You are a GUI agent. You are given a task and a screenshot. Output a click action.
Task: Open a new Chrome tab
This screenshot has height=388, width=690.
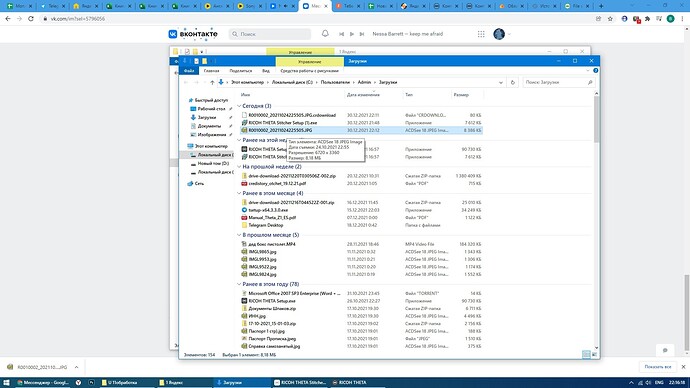601,6
